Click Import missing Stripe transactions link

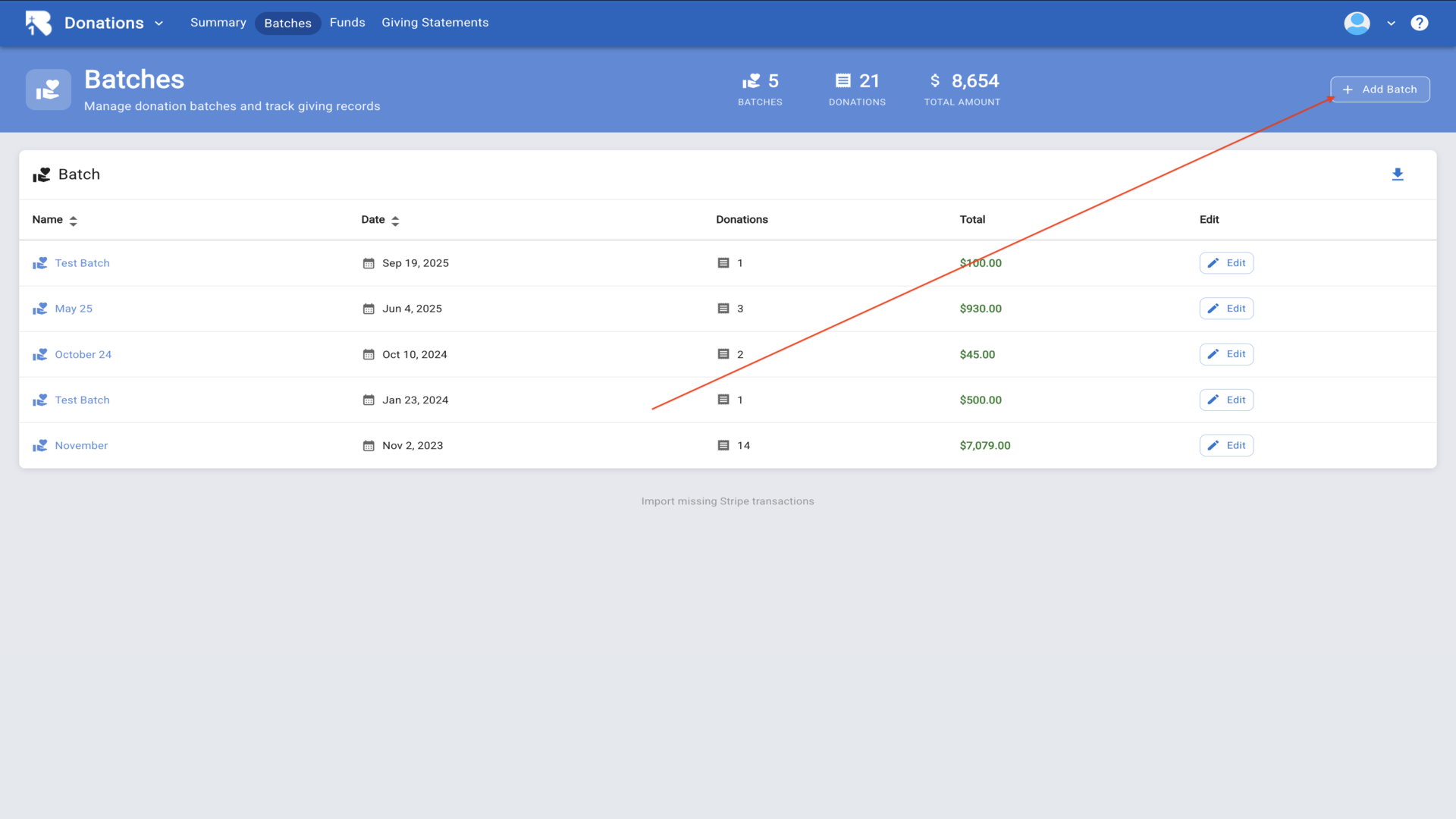coord(727,501)
